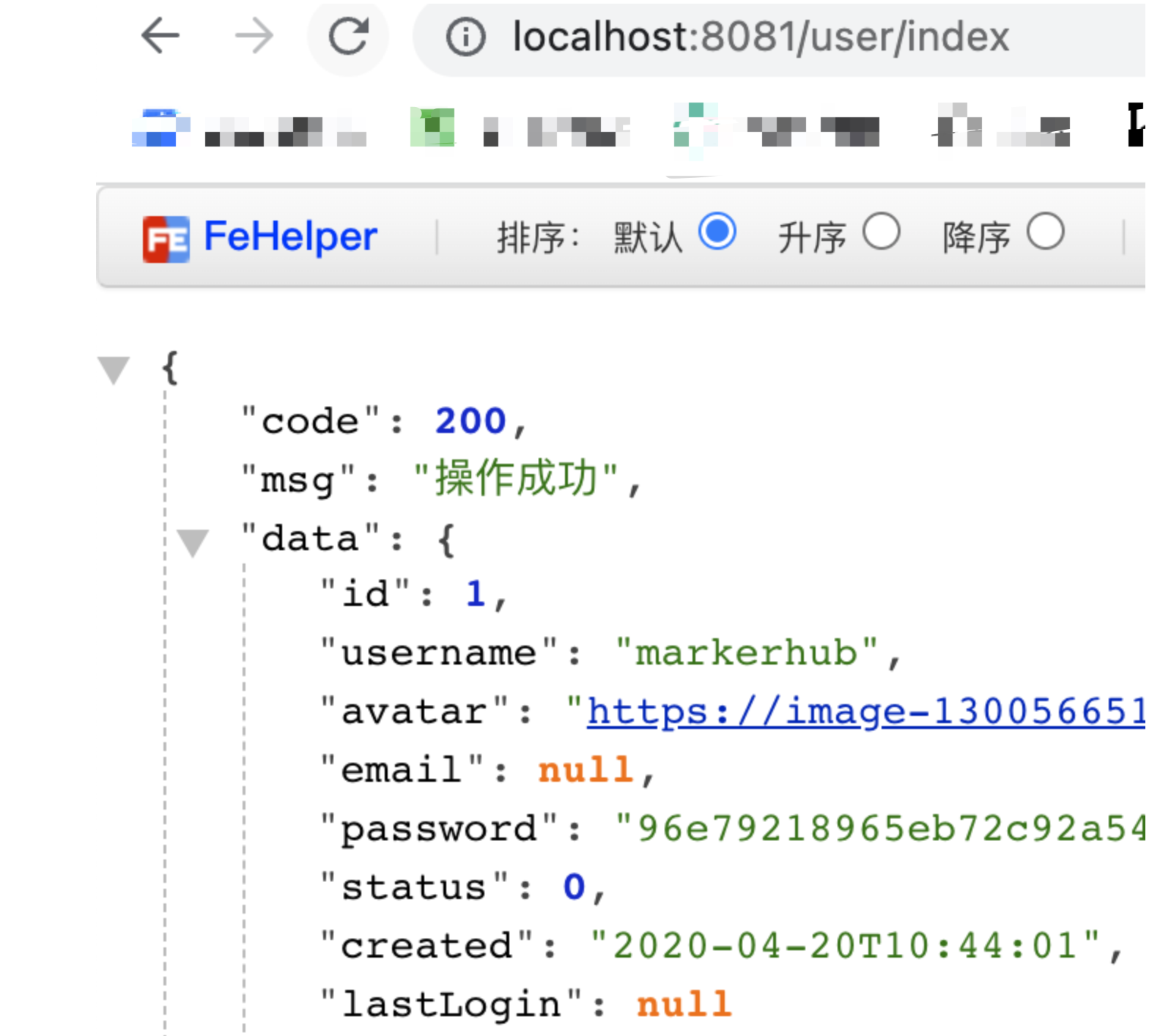Open site information icon in address bar
Screen dimensions: 1171x1036
(465, 37)
